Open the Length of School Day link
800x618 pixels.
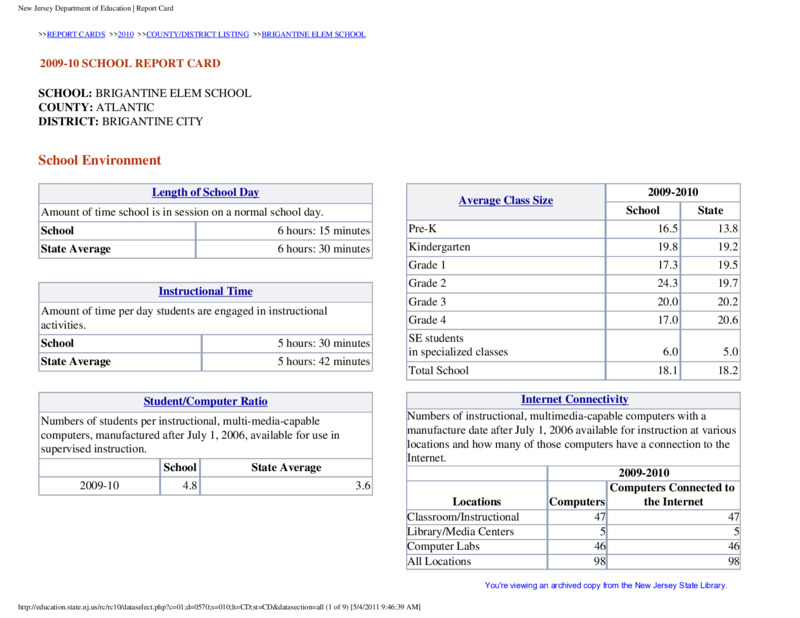coord(206,192)
